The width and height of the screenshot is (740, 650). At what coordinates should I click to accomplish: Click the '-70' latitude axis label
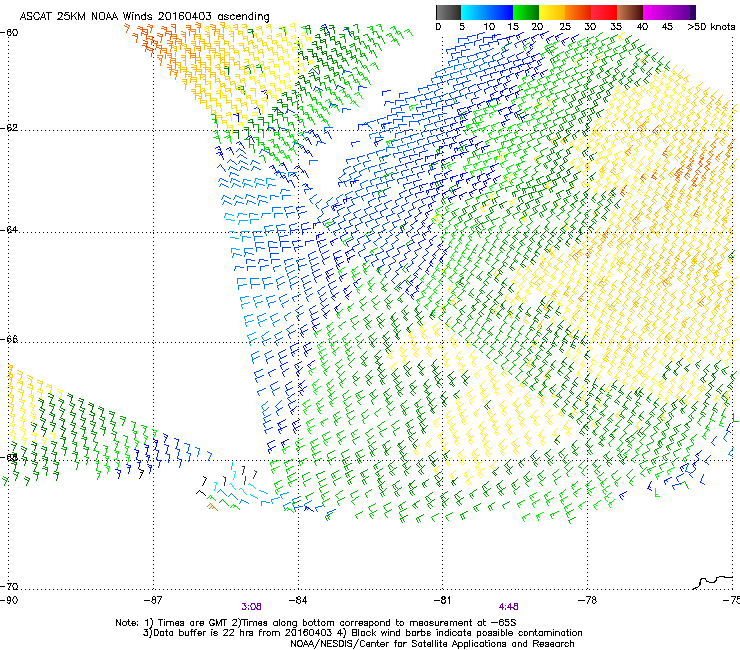[x=9, y=587]
